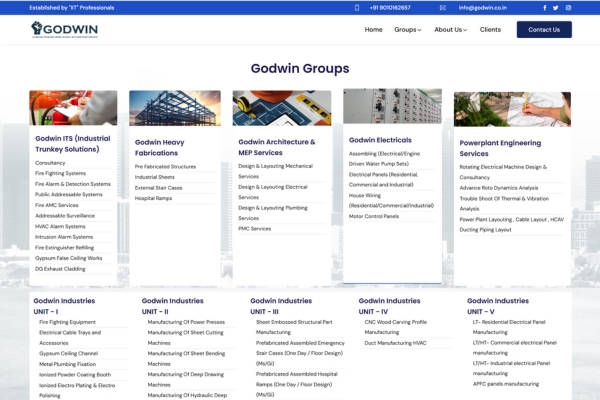
Task: Expand the Groups dropdown menu
Action: (x=407, y=30)
